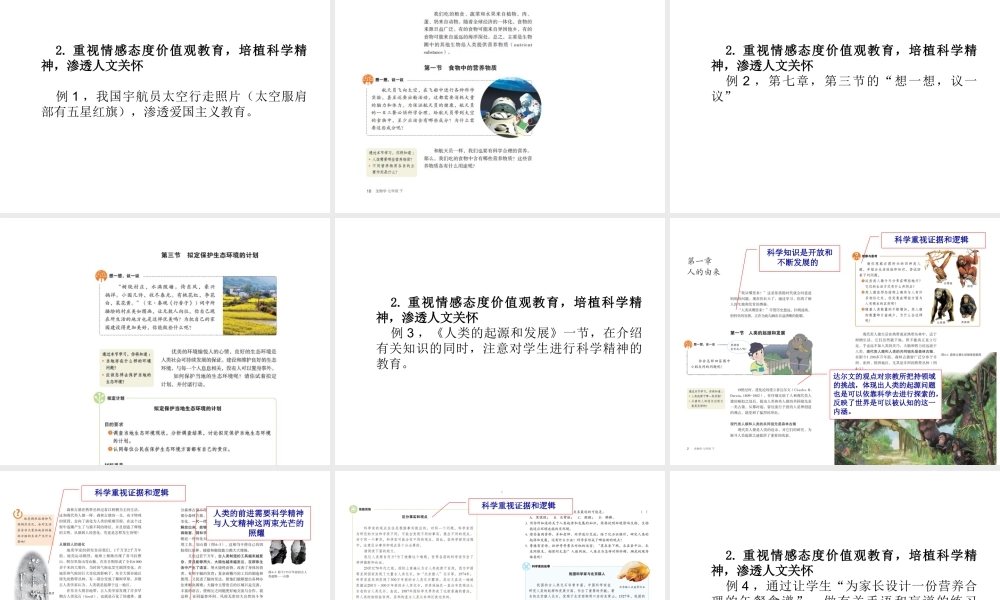Open the slide with 第一章 人的由来 page
Screen dimensions: 1000x600
pyautogui.click(x=835, y=342)
